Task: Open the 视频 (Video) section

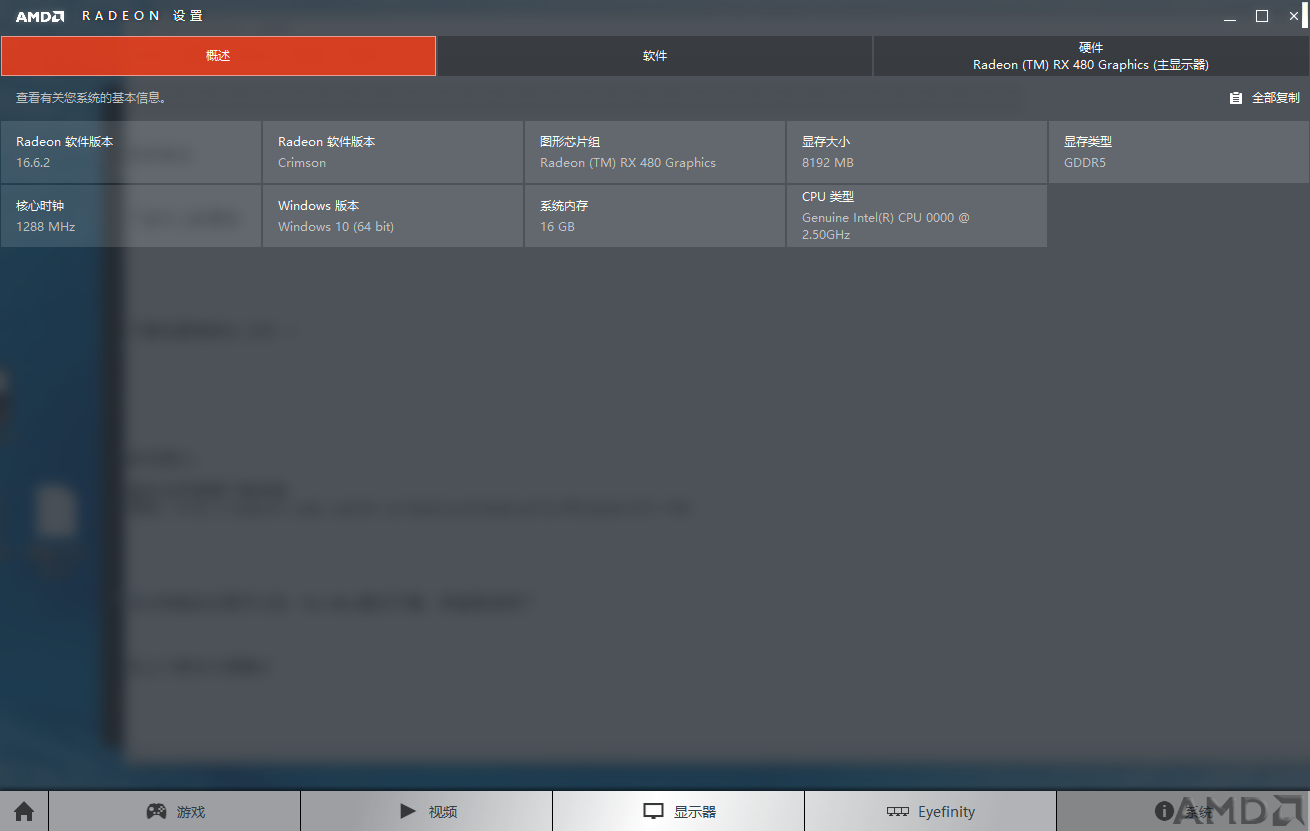Action: pyautogui.click(x=427, y=811)
